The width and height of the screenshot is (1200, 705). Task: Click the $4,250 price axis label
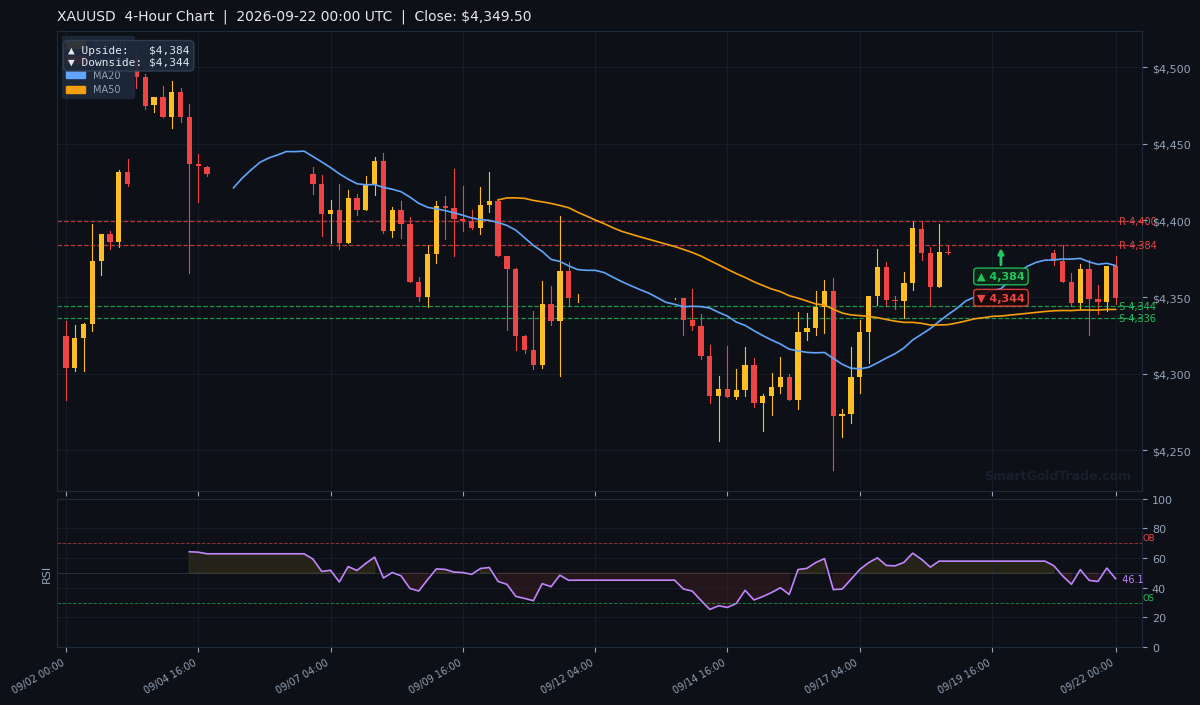tap(1172, 452)
